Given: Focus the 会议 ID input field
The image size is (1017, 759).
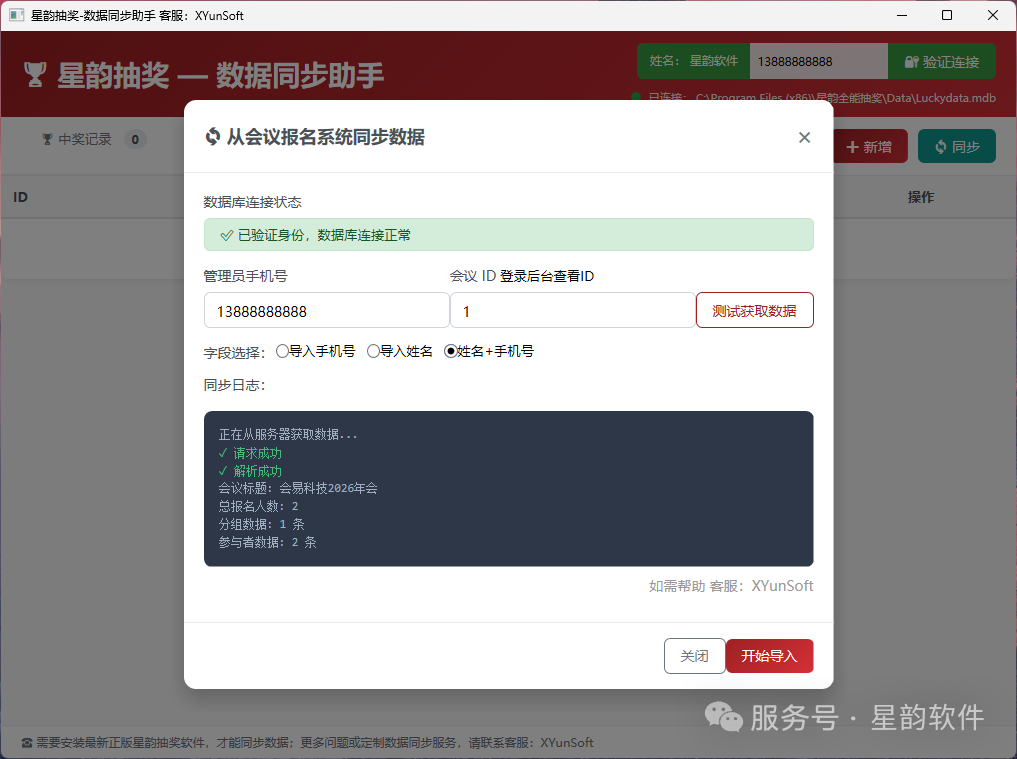Looking at the screenshot, I should (573, 311).
